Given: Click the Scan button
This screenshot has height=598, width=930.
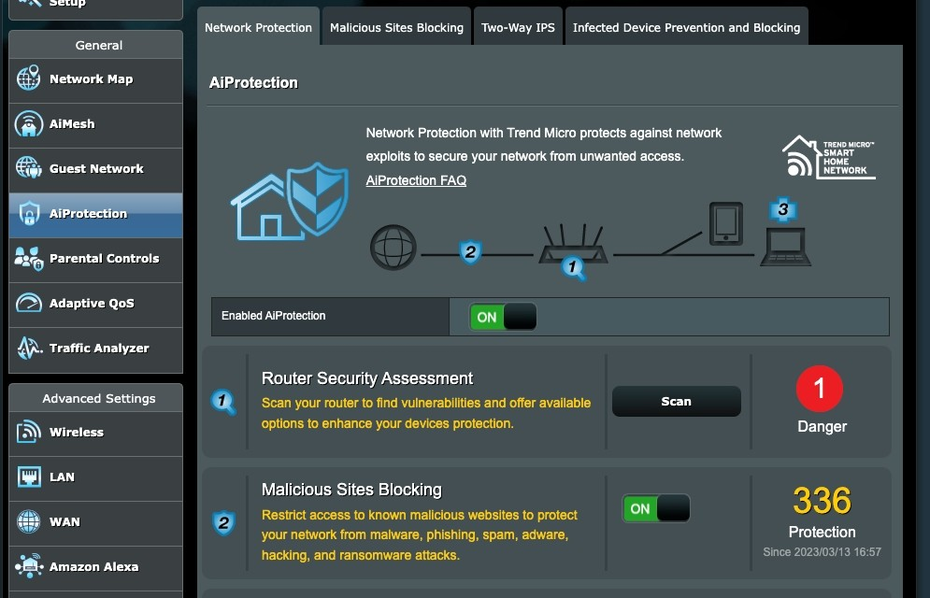Looking at the screenshot, I should click(676, 402).
